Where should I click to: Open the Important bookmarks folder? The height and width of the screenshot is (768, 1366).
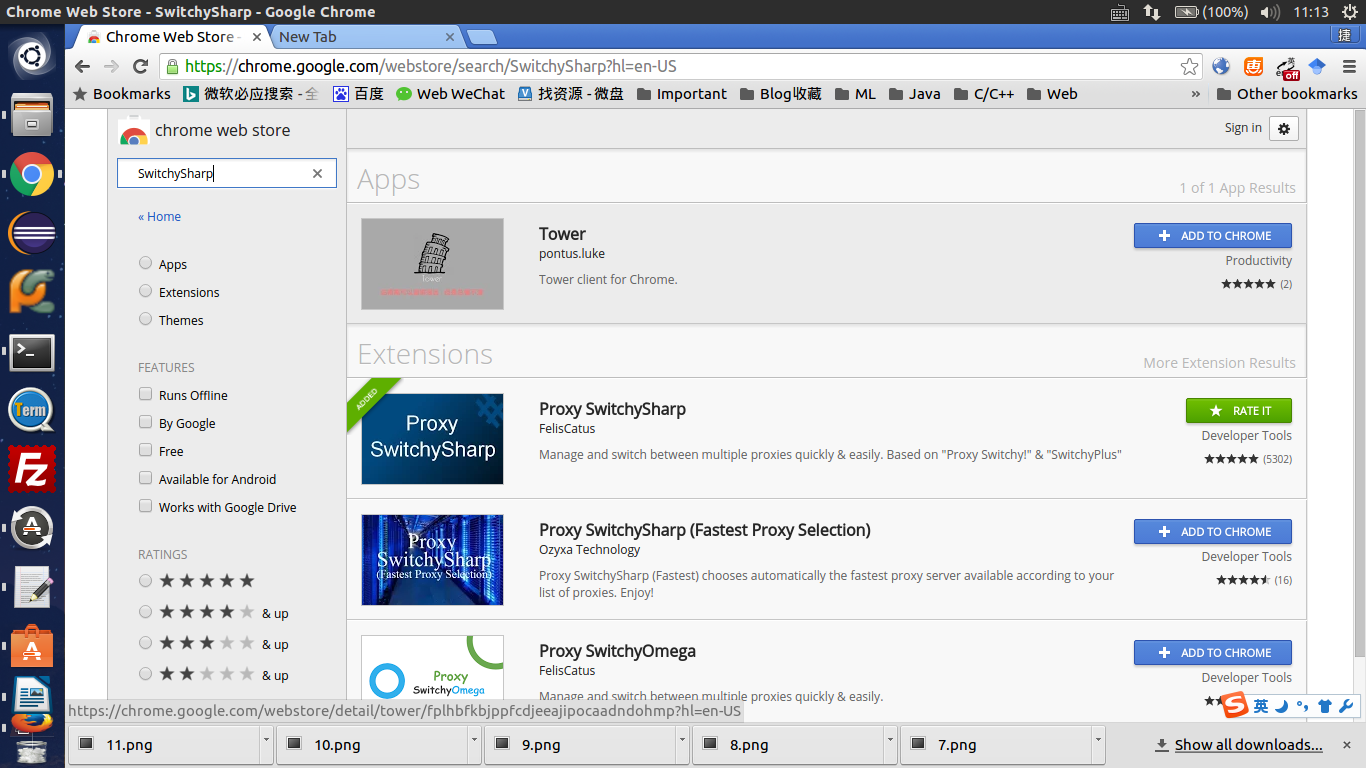tap(680, 94)
